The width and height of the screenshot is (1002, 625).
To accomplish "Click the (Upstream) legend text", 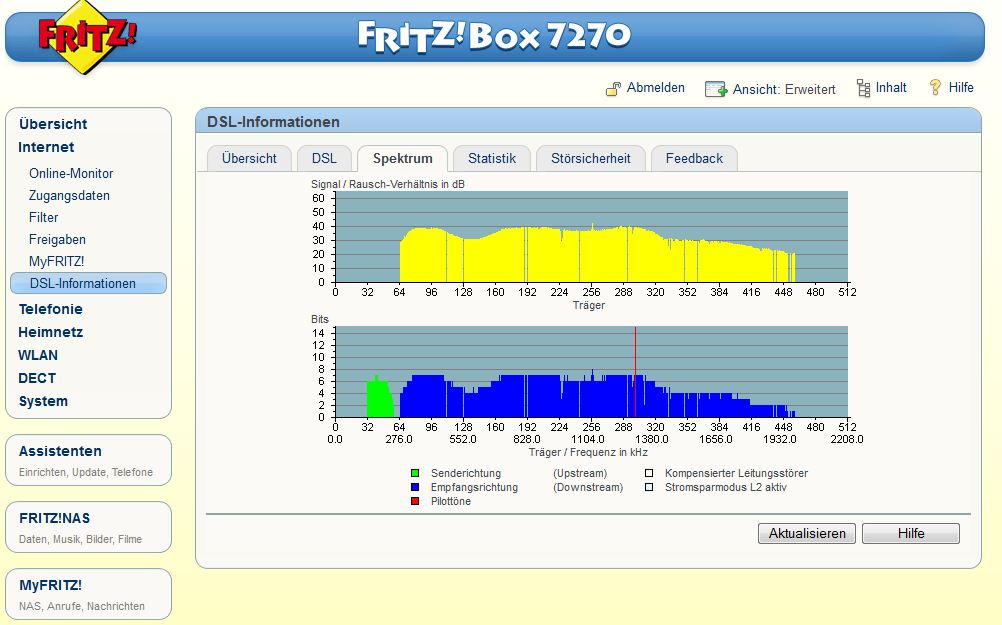I will pos(580,474).
